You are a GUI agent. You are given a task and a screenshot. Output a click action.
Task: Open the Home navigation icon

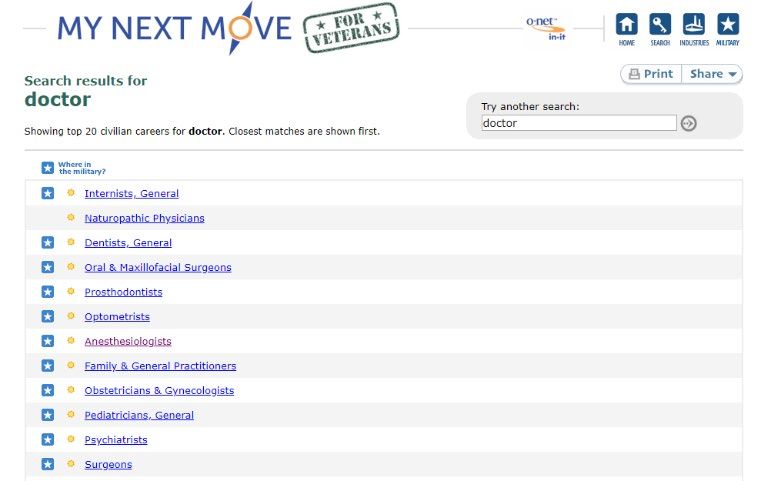pos(626,29)
